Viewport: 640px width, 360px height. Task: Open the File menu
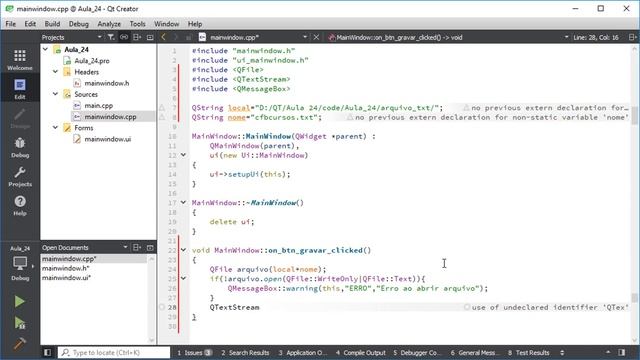(x=11, y=24)
